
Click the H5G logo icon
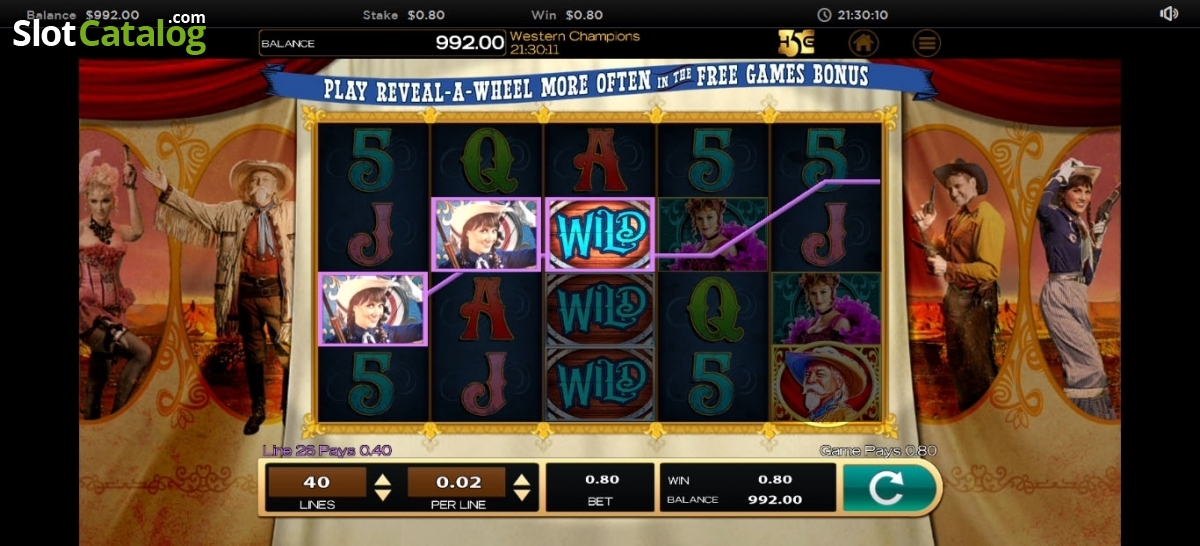click(796, 43)
